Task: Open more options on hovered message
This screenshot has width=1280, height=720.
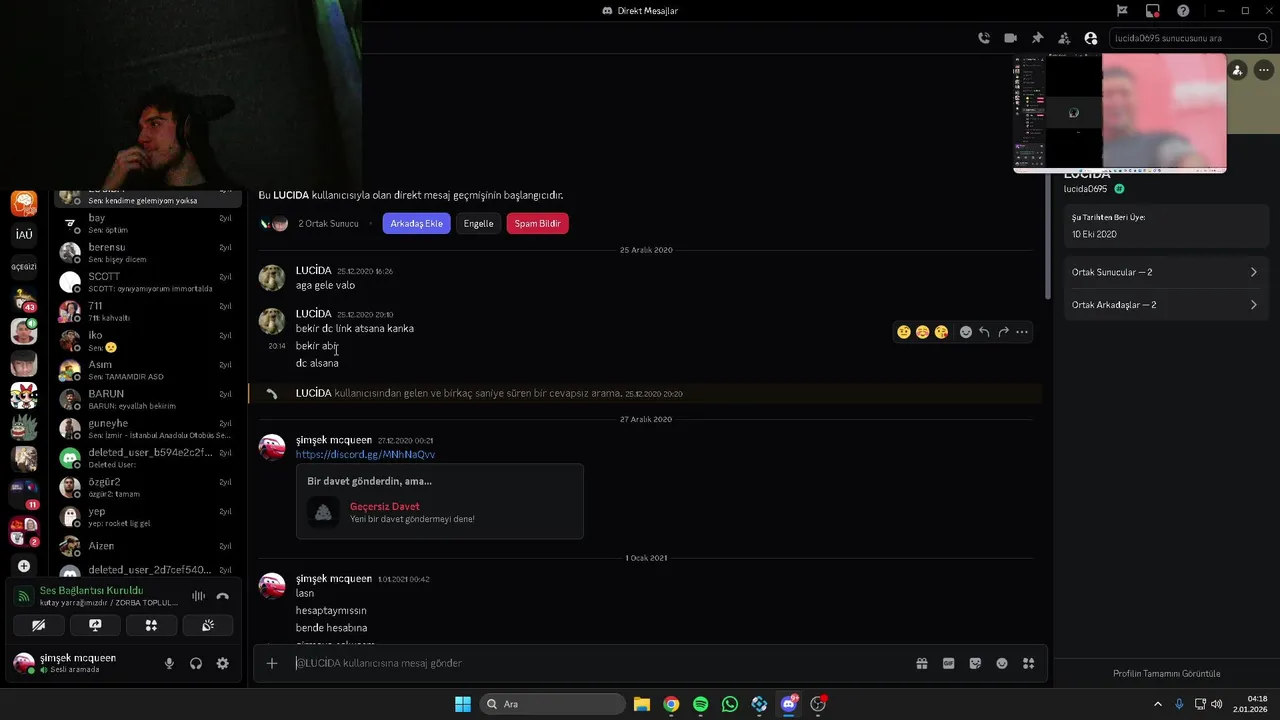Action: 1022,332
